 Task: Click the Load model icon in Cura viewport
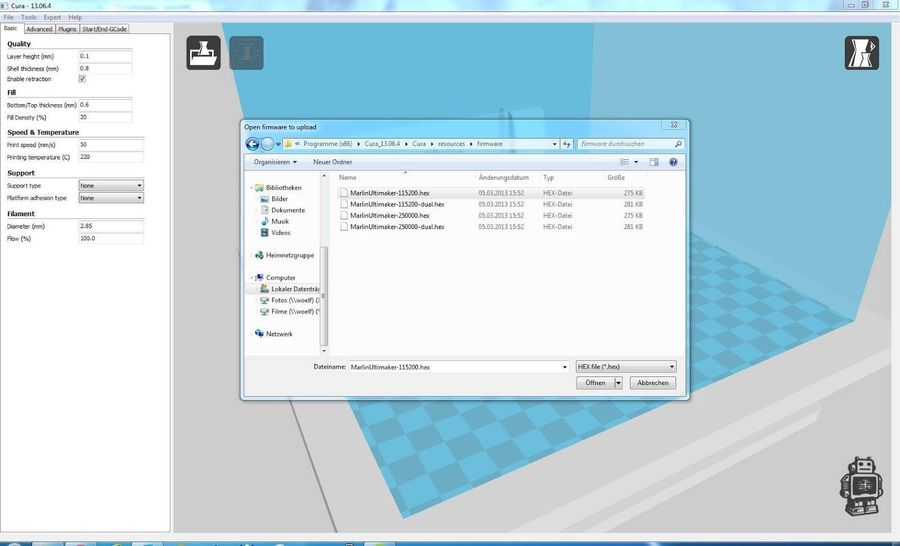203,53
